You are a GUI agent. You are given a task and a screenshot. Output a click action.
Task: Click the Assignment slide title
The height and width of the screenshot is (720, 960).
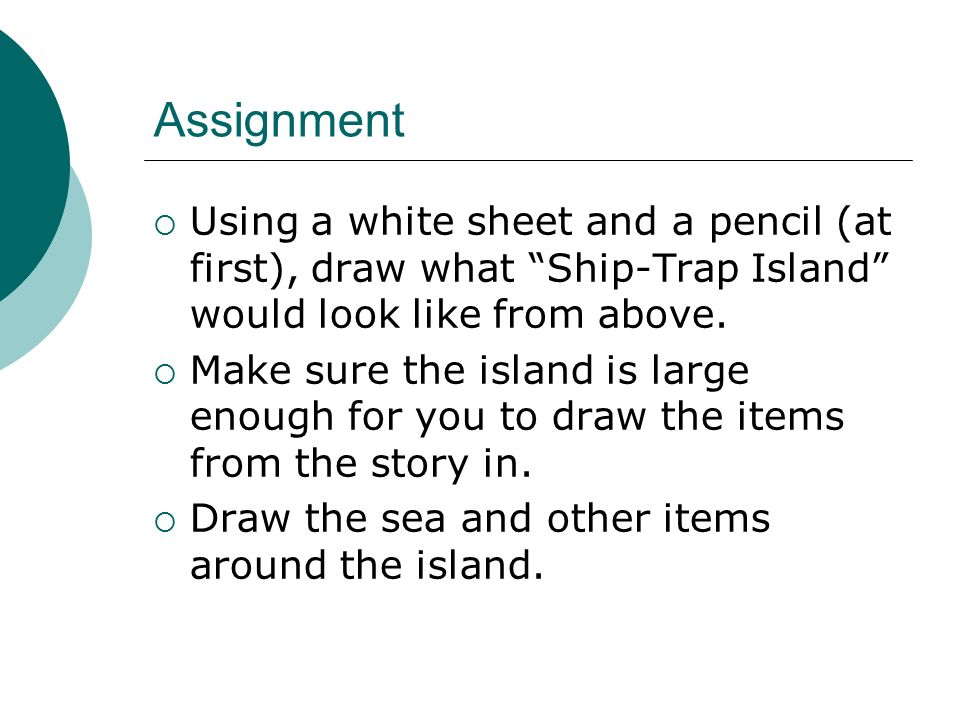tap(279, 121)
